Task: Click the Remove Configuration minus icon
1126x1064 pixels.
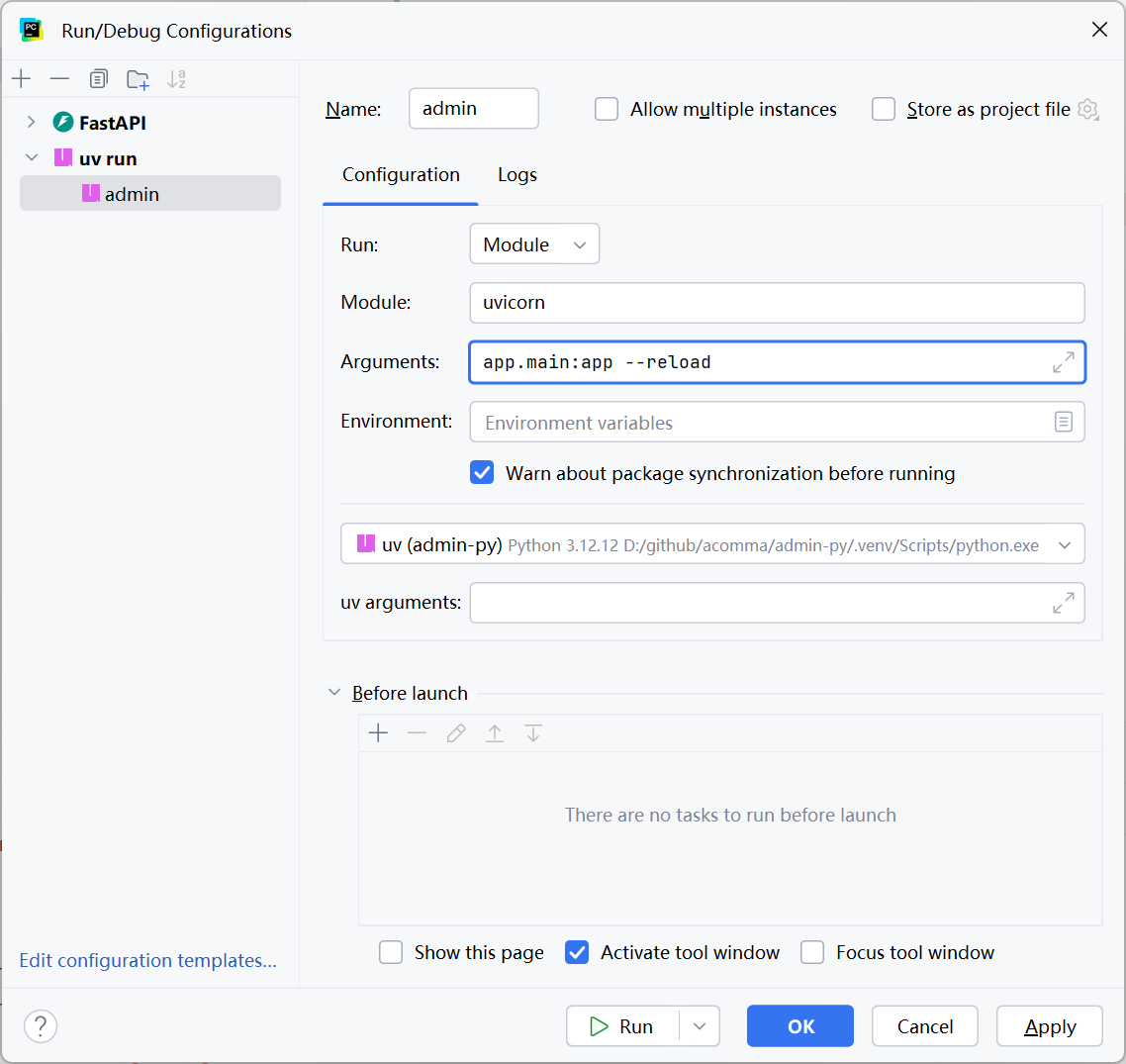Action: [60, 79]
